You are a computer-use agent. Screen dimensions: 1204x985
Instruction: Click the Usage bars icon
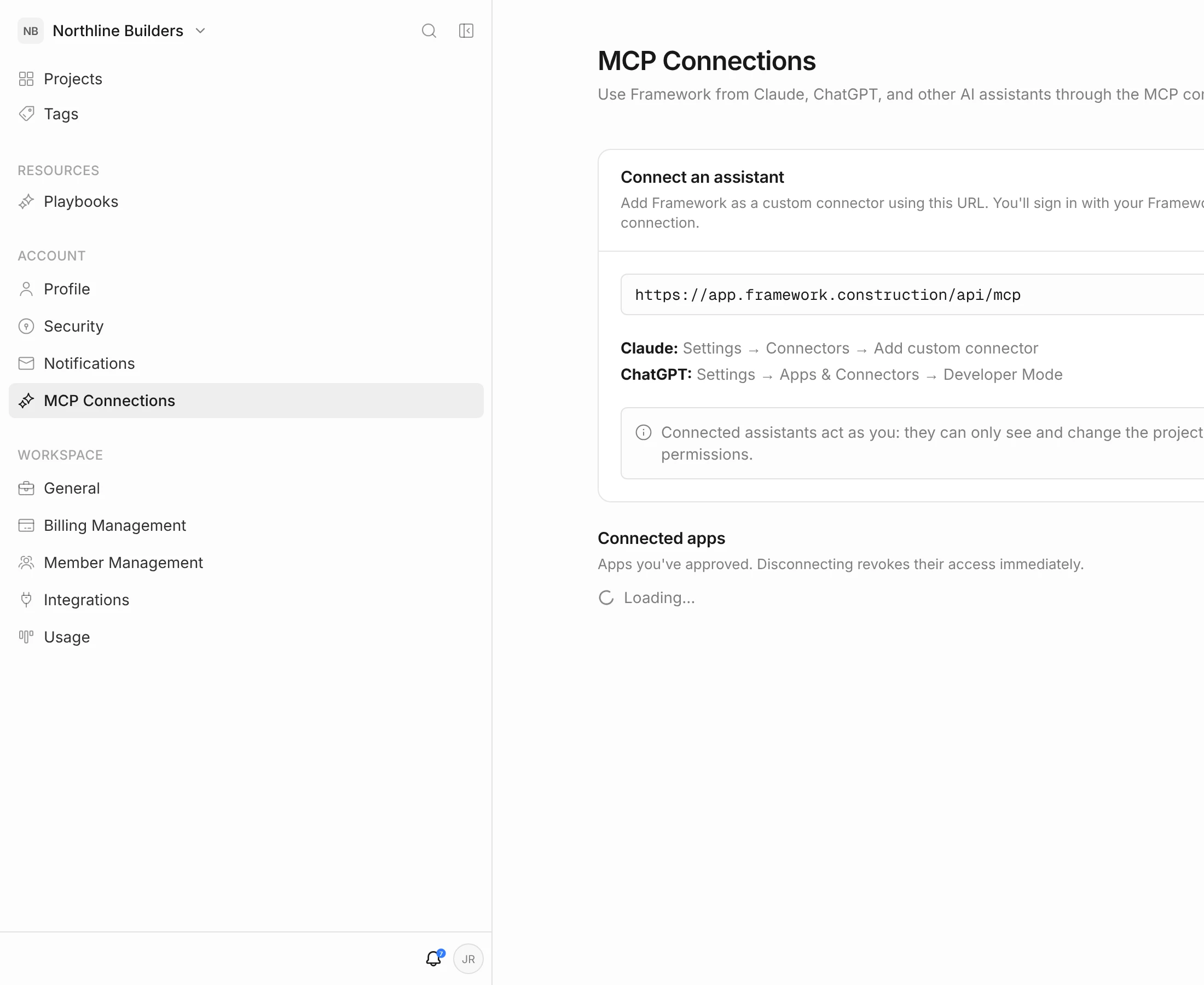click(26, 636)
